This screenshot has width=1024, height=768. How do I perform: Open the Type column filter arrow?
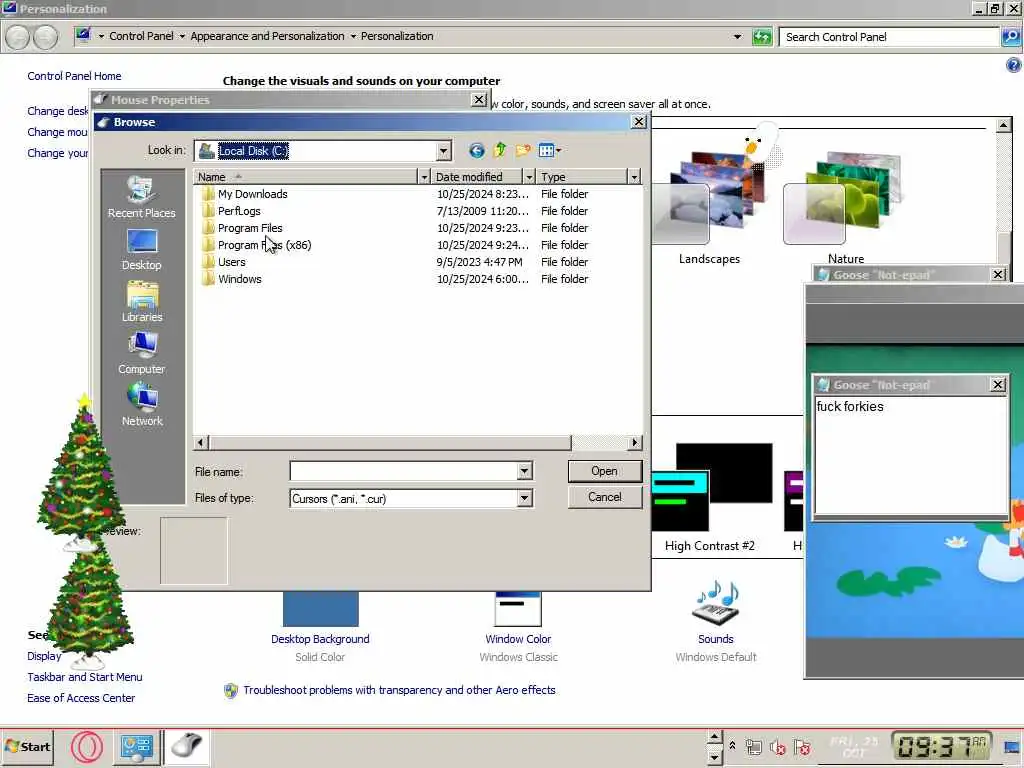(x=633, y=177)
